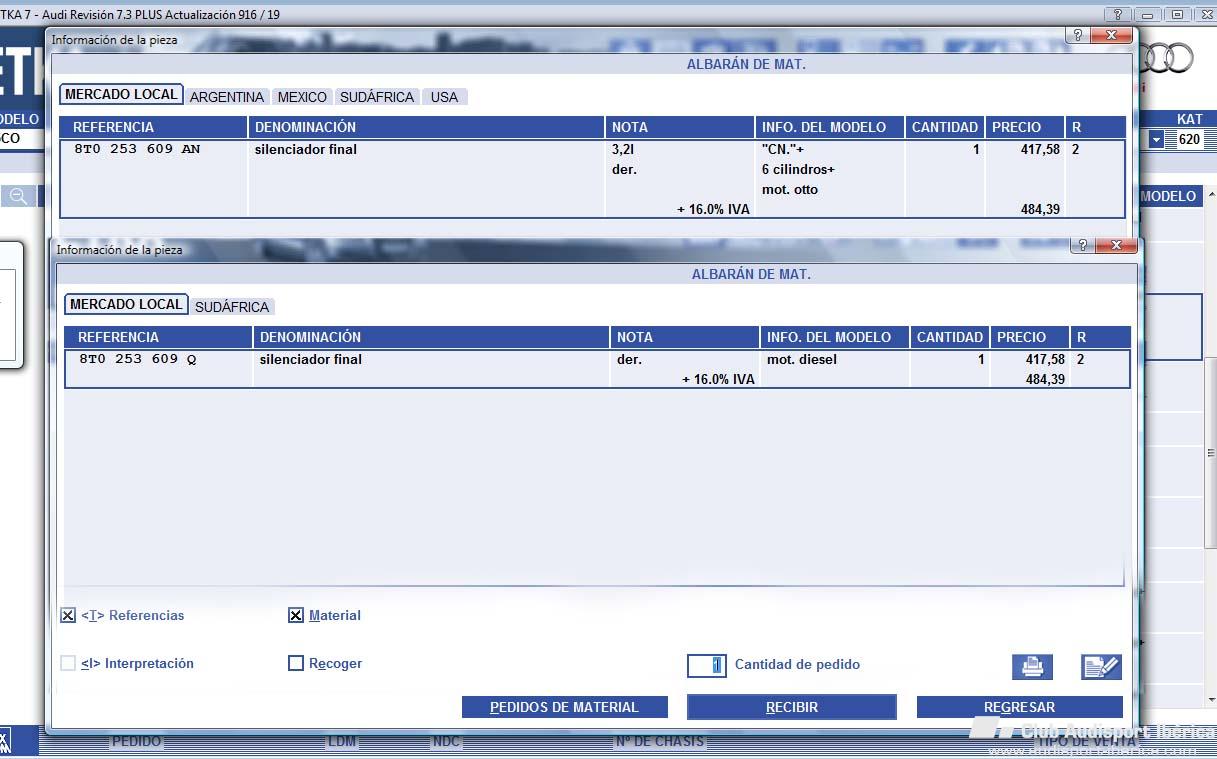The width and height of the screenshot is (1217, 759).
Task: Click total 484,39 in the 609 AN row
Action: (x=1040, y=210)
